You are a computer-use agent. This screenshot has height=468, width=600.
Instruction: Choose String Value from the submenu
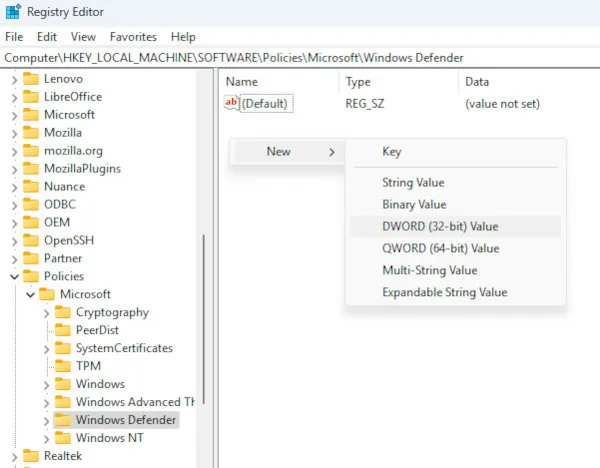coord(455,183)
